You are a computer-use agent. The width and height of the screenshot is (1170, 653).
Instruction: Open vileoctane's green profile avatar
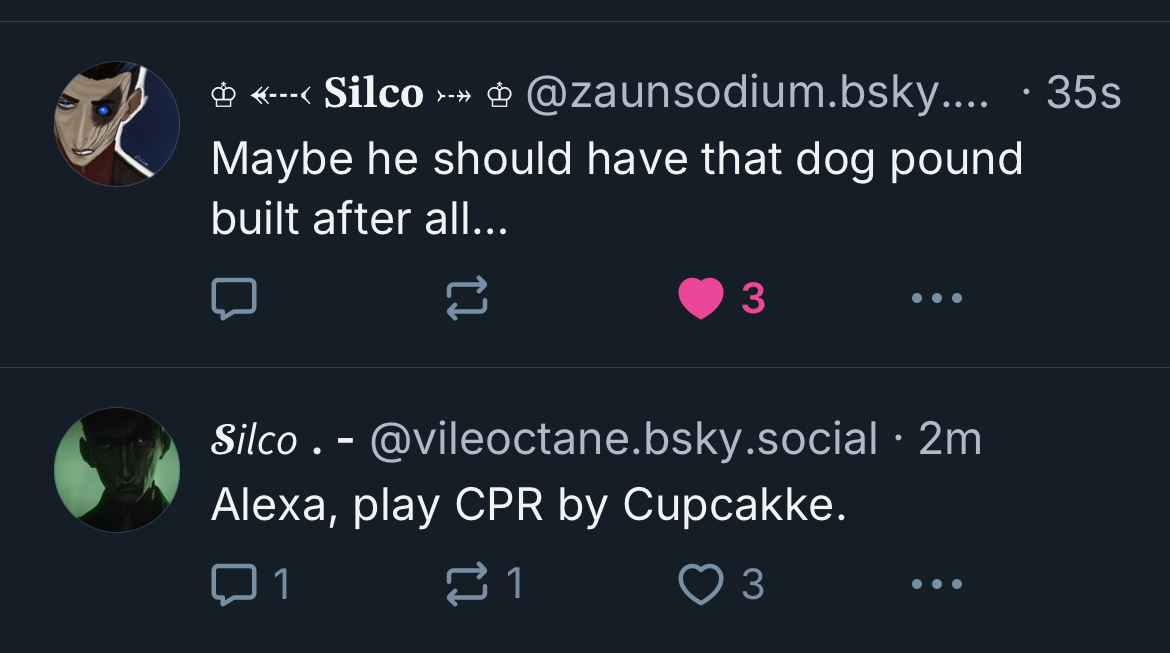[117, 469]
